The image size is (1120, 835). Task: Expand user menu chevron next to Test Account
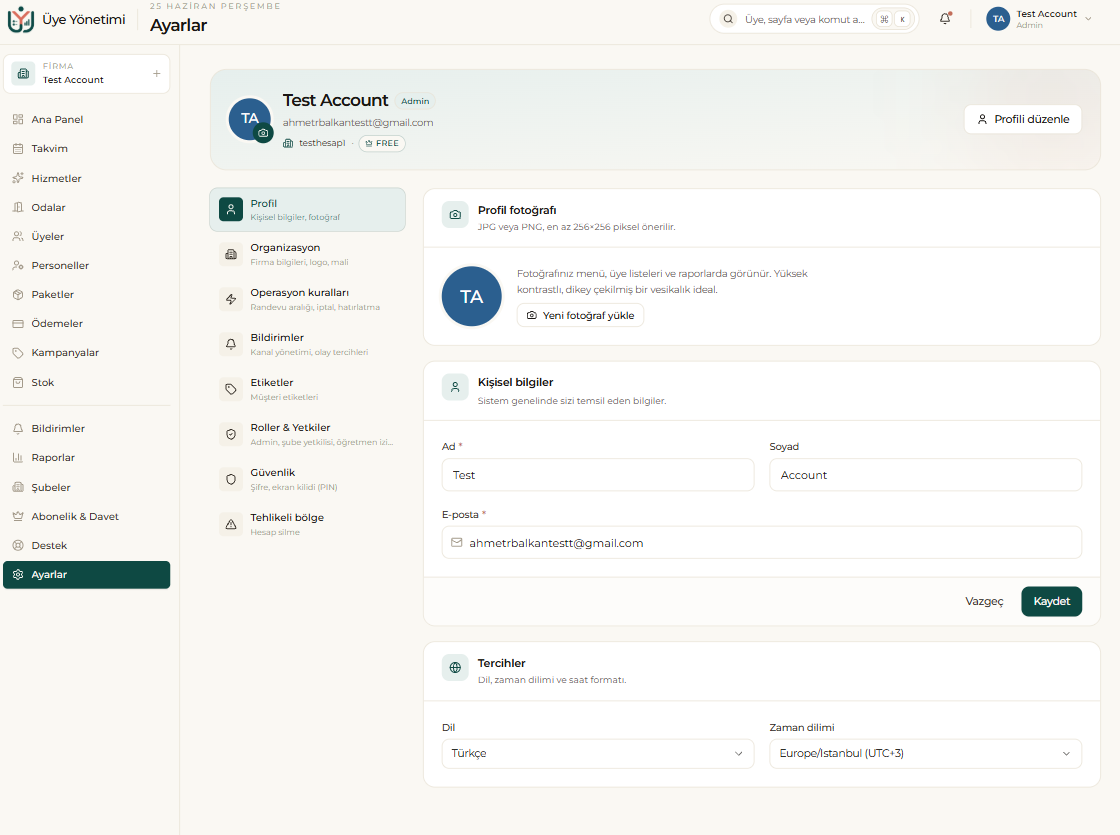coord(1088,19)
